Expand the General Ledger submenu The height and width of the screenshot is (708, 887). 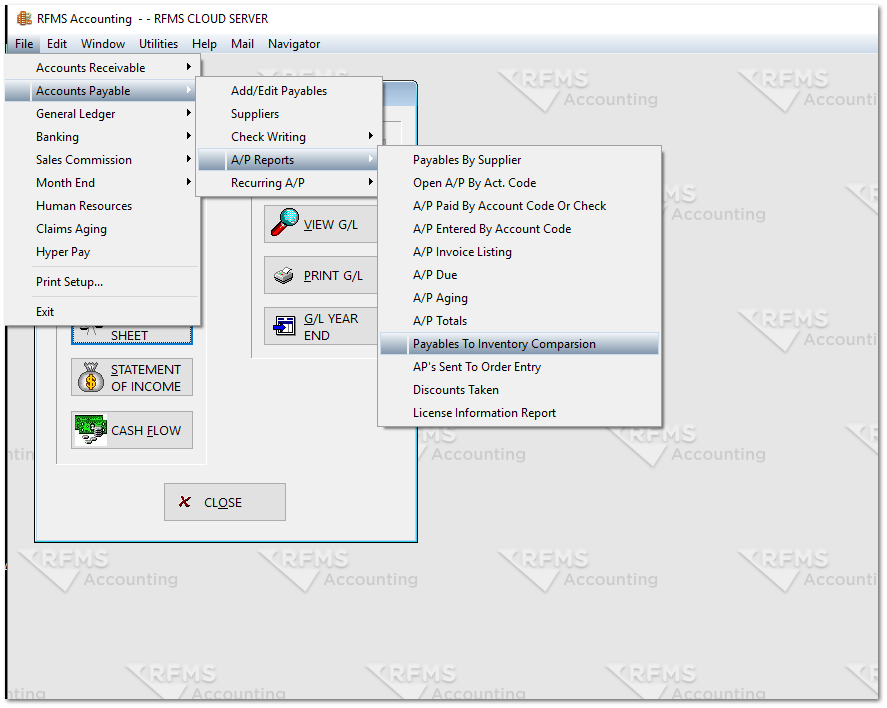[x=102, y=114]
